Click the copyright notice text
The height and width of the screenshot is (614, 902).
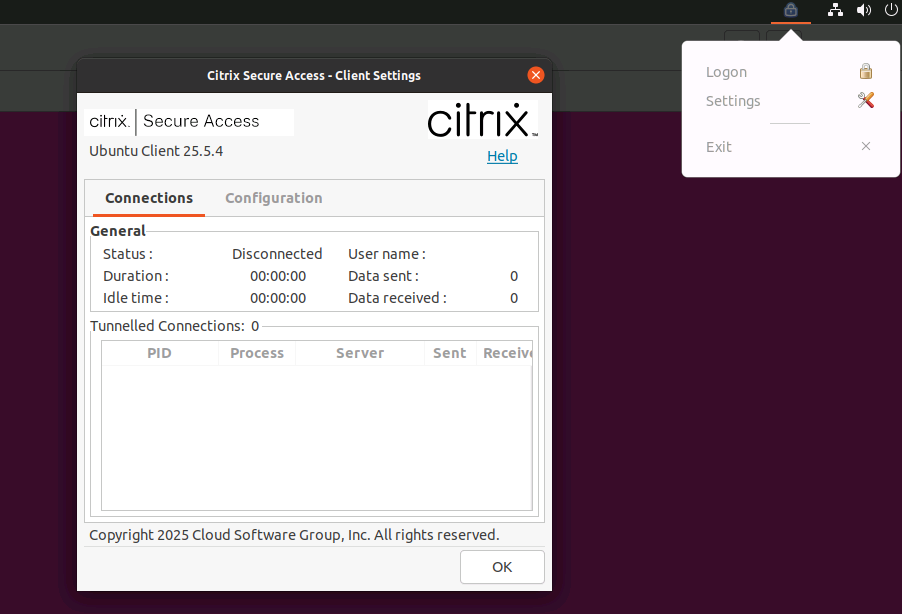tap(294, 535)
